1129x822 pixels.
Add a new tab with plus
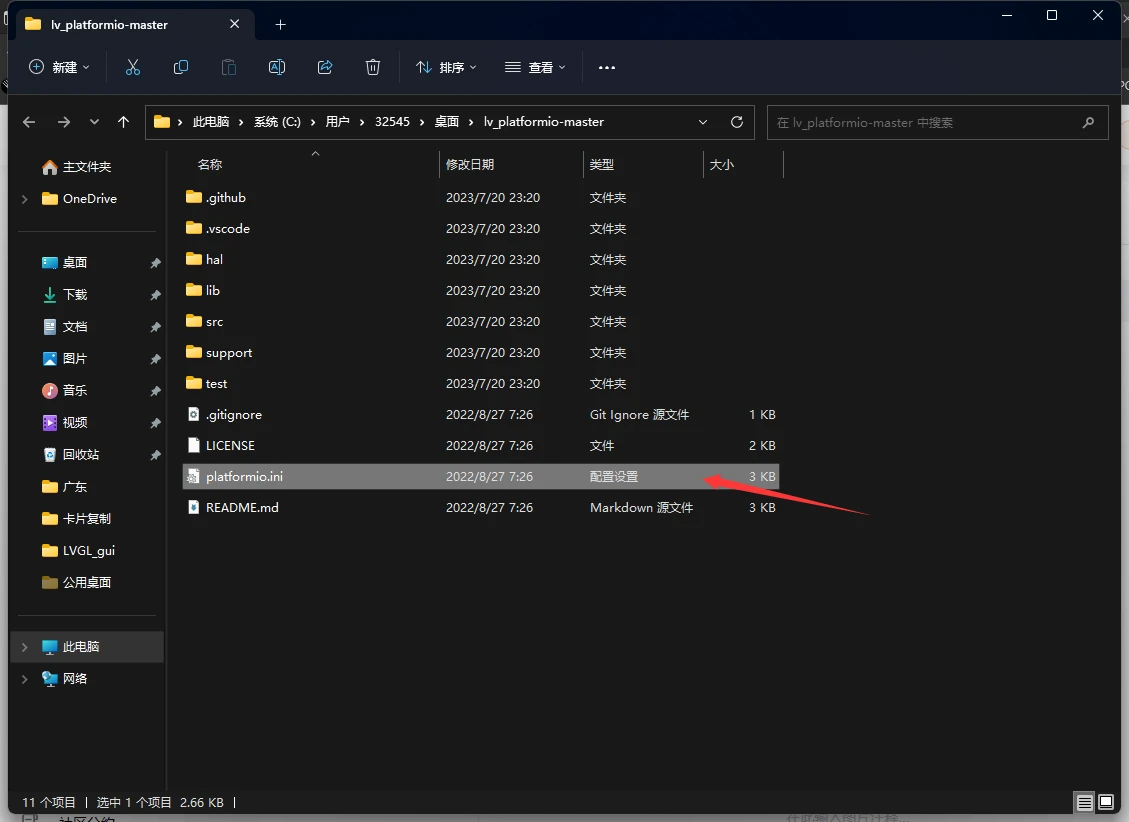point(281,24)
